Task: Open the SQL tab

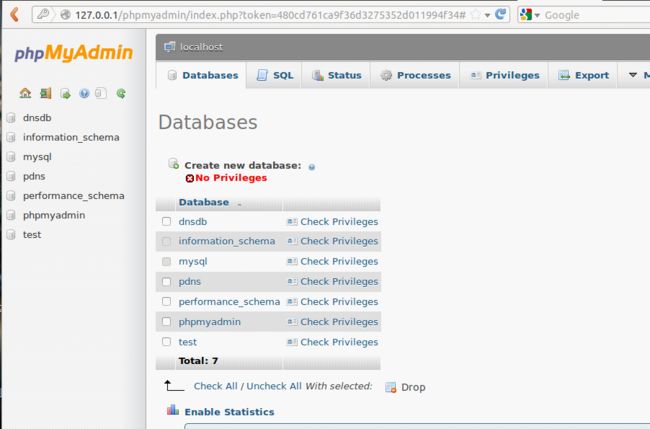Action: click(274, 75)
